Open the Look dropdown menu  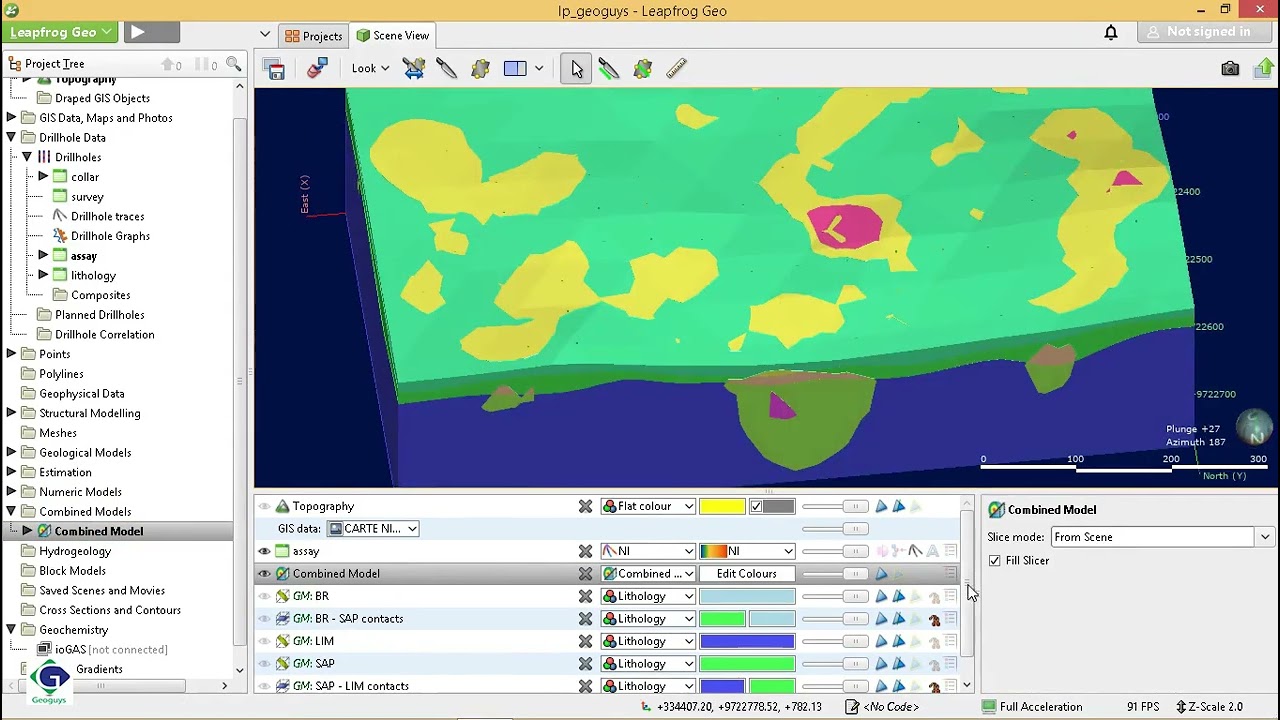pyautogui.click(x=370, y=68)
